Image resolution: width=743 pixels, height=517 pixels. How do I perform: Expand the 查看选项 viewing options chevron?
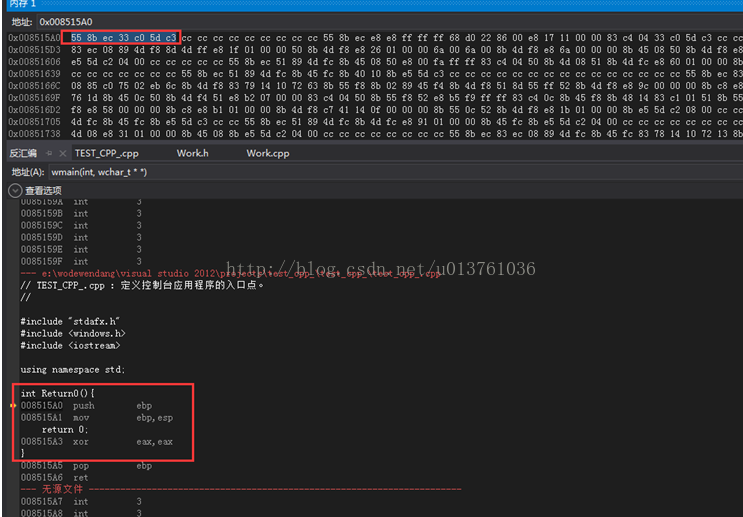click(15, 190)
